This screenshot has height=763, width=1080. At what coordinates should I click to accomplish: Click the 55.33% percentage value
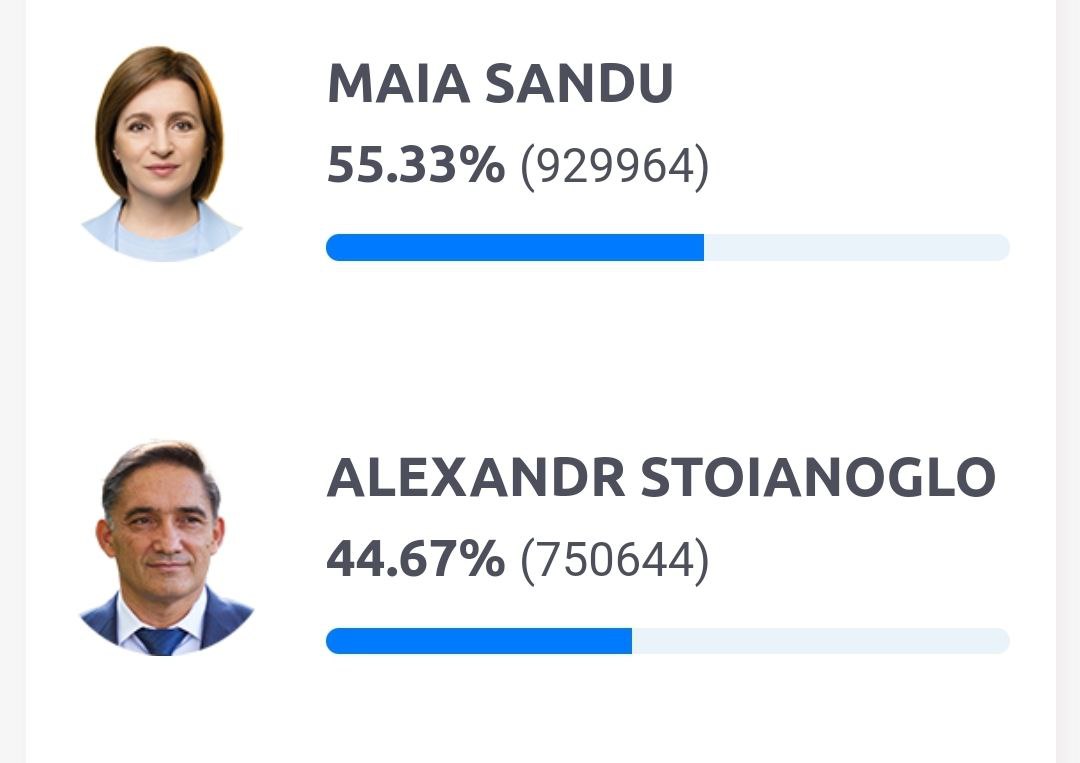[415, 166]
